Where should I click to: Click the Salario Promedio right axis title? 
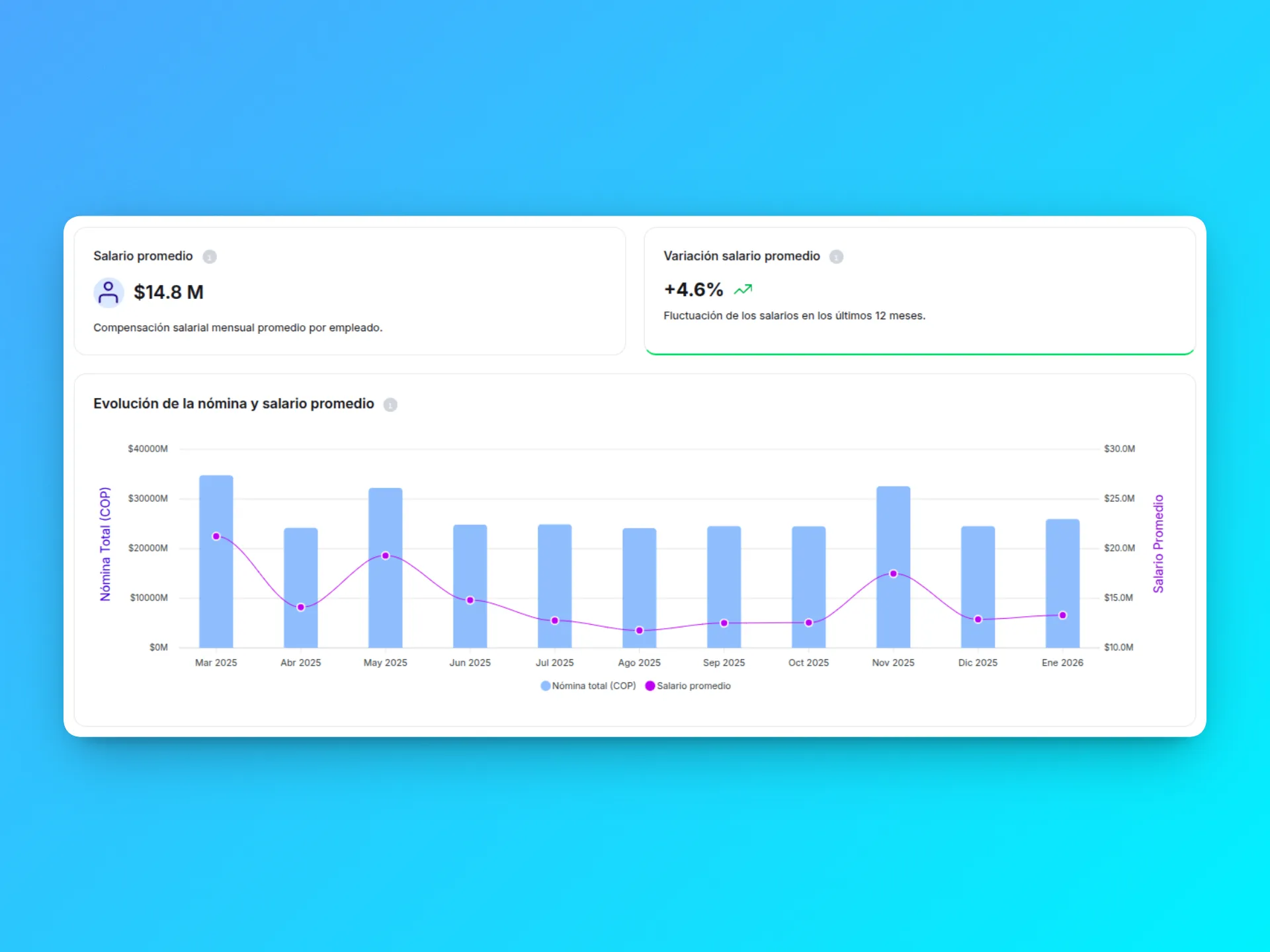[x=1158, y=543]
